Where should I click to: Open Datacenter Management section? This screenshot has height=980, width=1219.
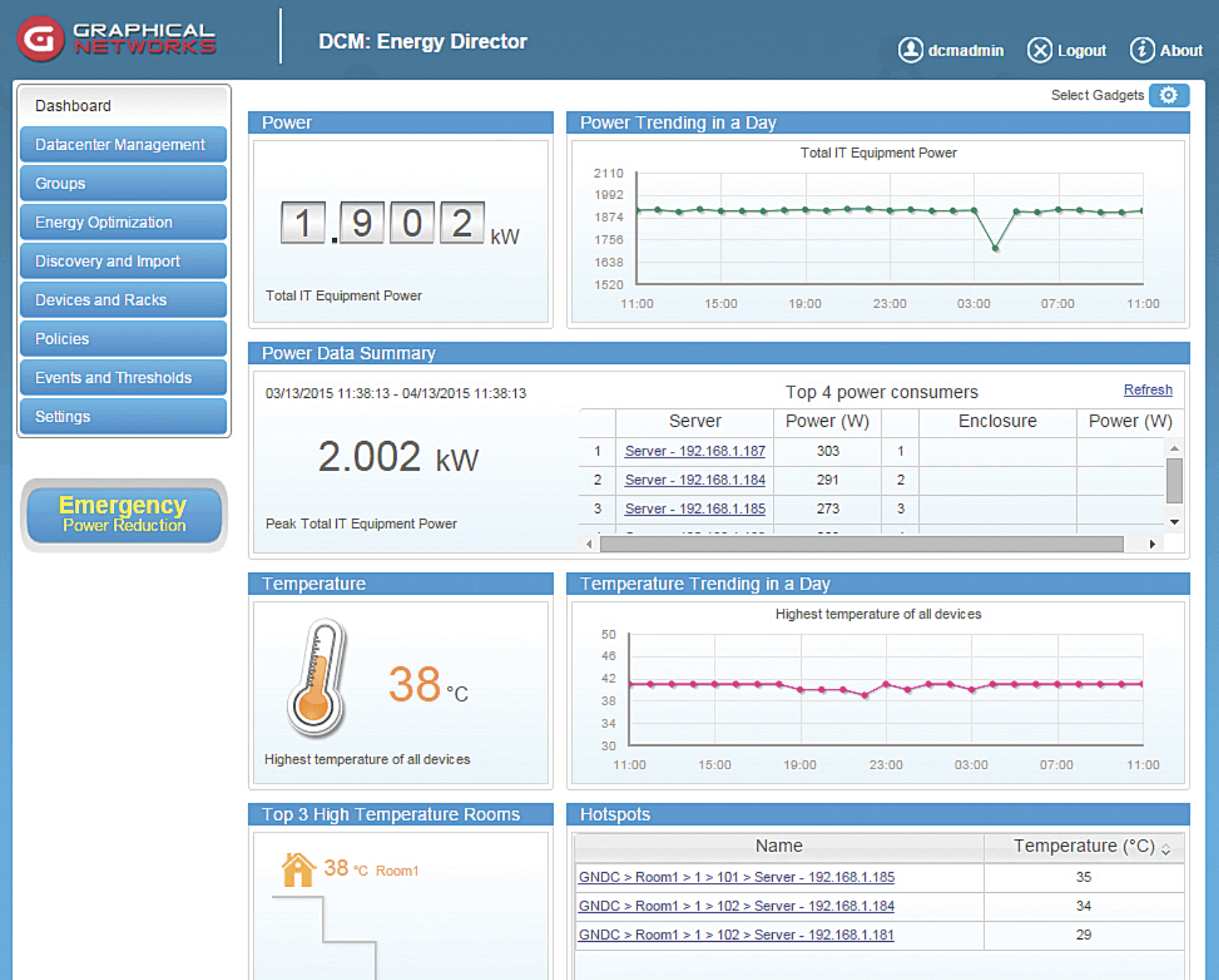(x=124, y=145)
